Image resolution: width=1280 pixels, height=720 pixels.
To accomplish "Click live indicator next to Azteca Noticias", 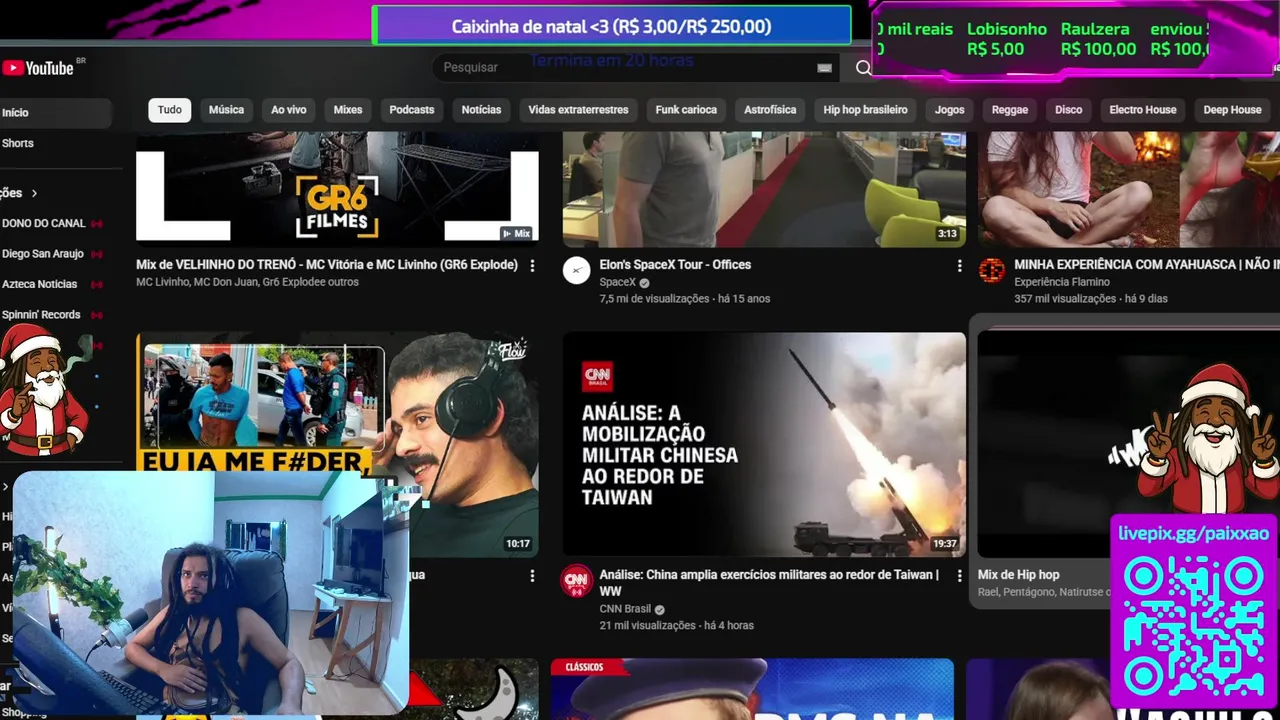I will pos(97,285).
